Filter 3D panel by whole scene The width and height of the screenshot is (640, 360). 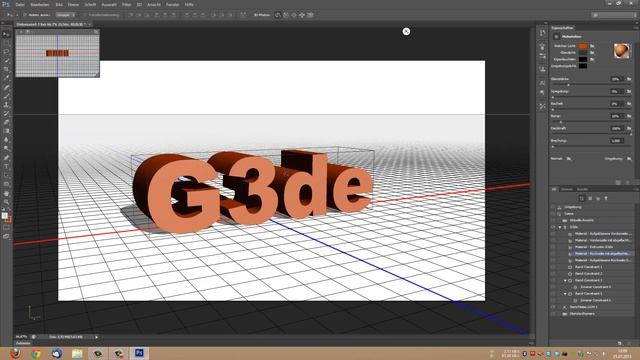(582, 198)
